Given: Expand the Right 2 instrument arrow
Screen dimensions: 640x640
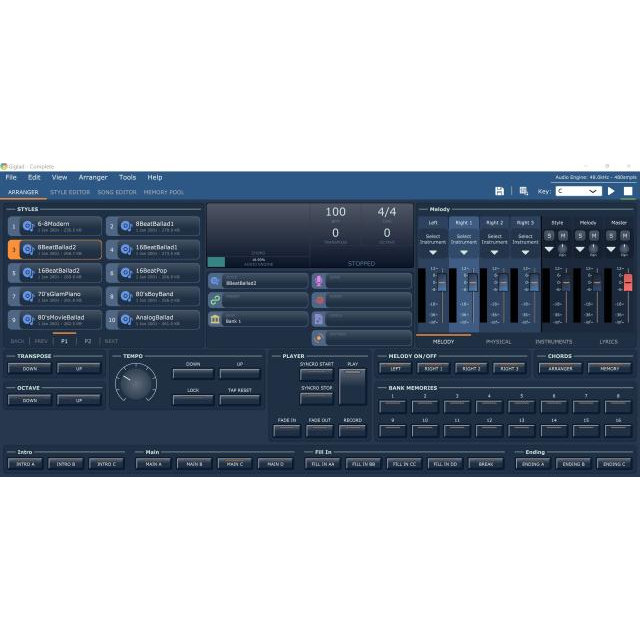Looking at the screenshot, I should coord(495,253).
